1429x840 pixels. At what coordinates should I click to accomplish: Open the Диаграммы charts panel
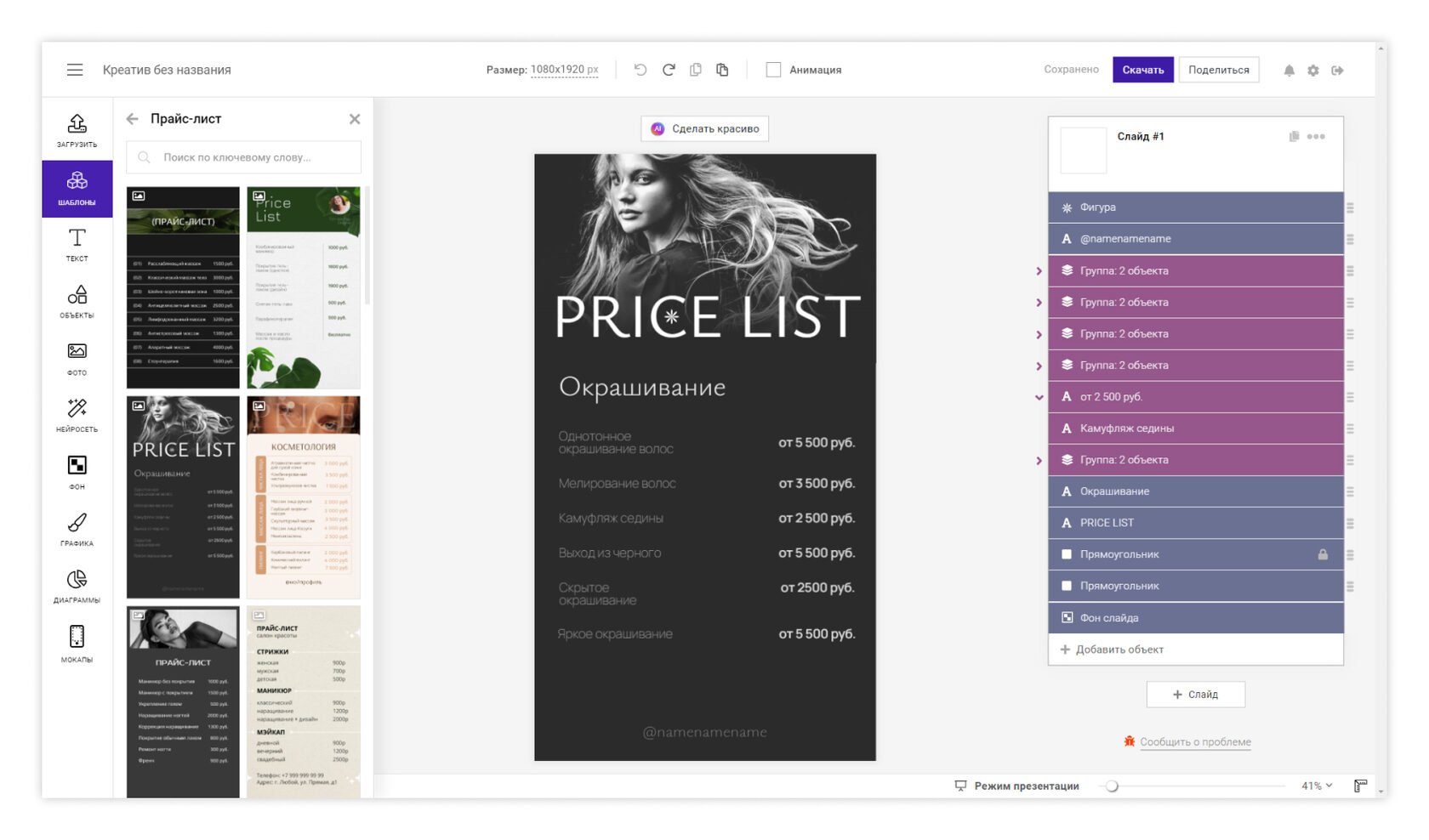coord(77,587)
